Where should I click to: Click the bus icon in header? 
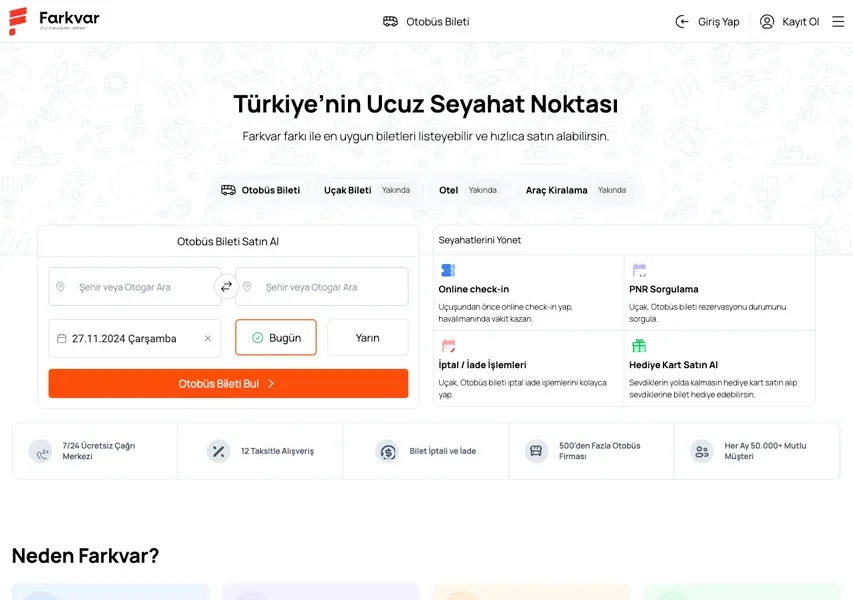[390, 22]
